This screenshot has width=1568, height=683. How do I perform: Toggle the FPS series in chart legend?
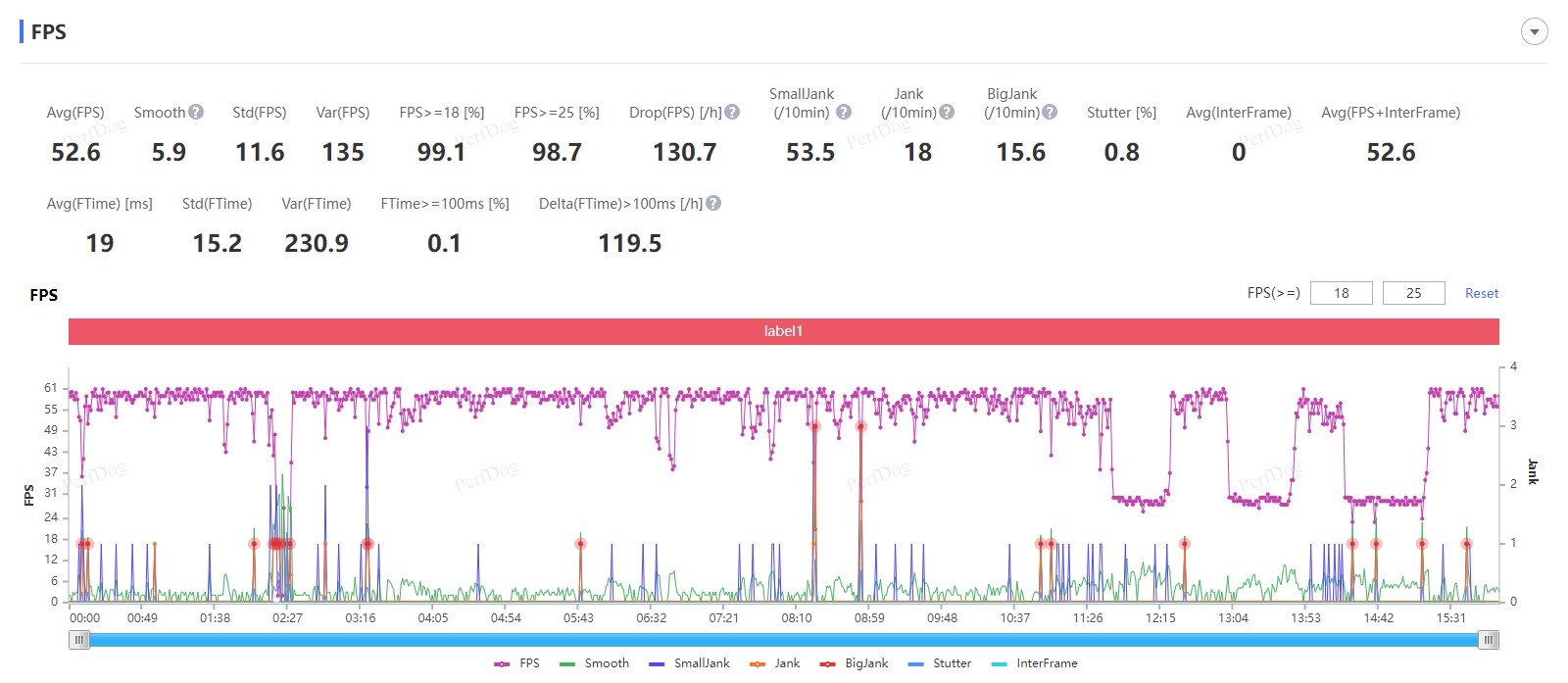pyautogui.click(x=517, y=663)
